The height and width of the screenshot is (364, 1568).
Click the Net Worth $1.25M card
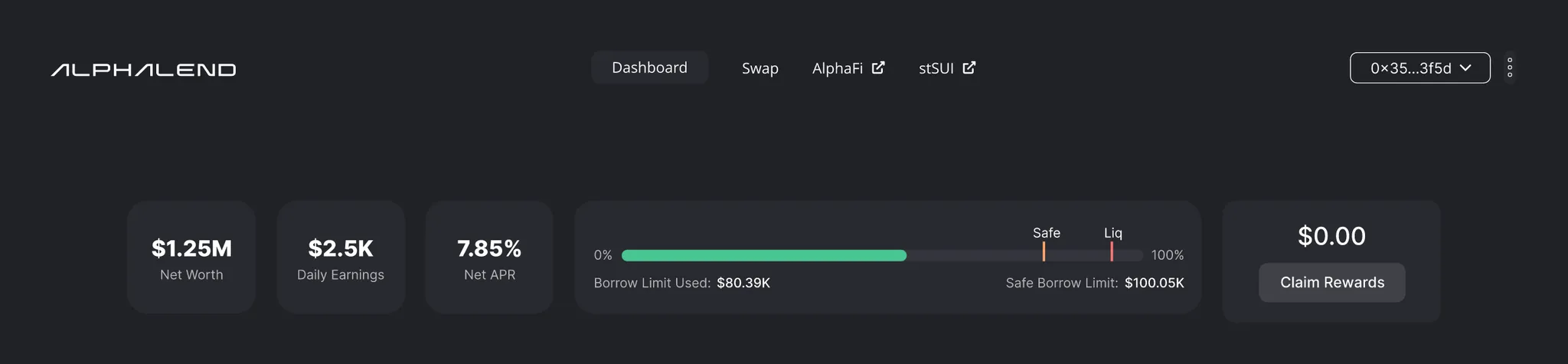point(191,257)
